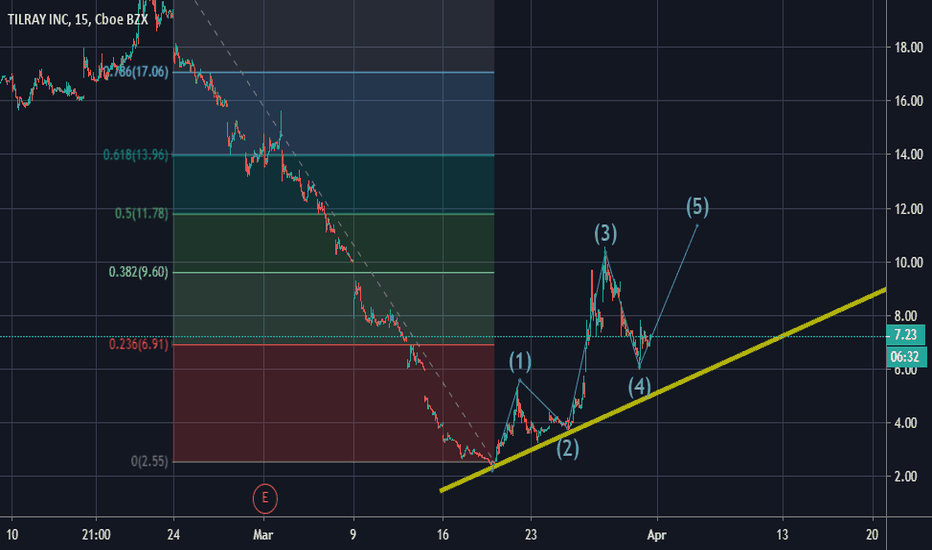Click the 24 date axis label
The image size is (932, 550).
173,535
